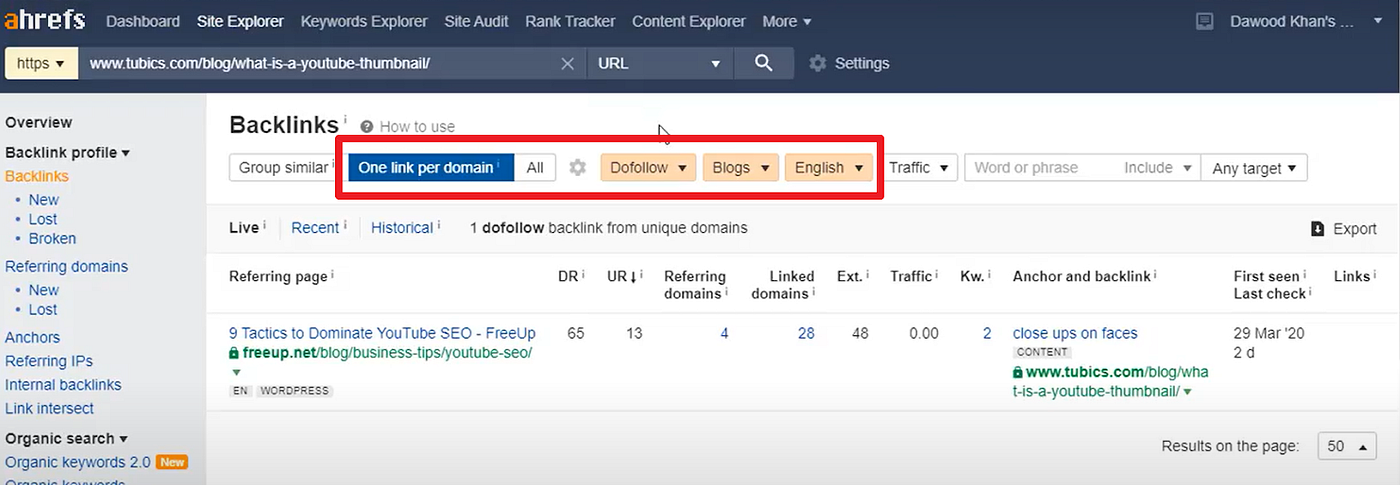Image resolution: width=1400 pixels, height=485 pixels.
Task: Open Anchors in sidebar
Action: coord(32,338)
